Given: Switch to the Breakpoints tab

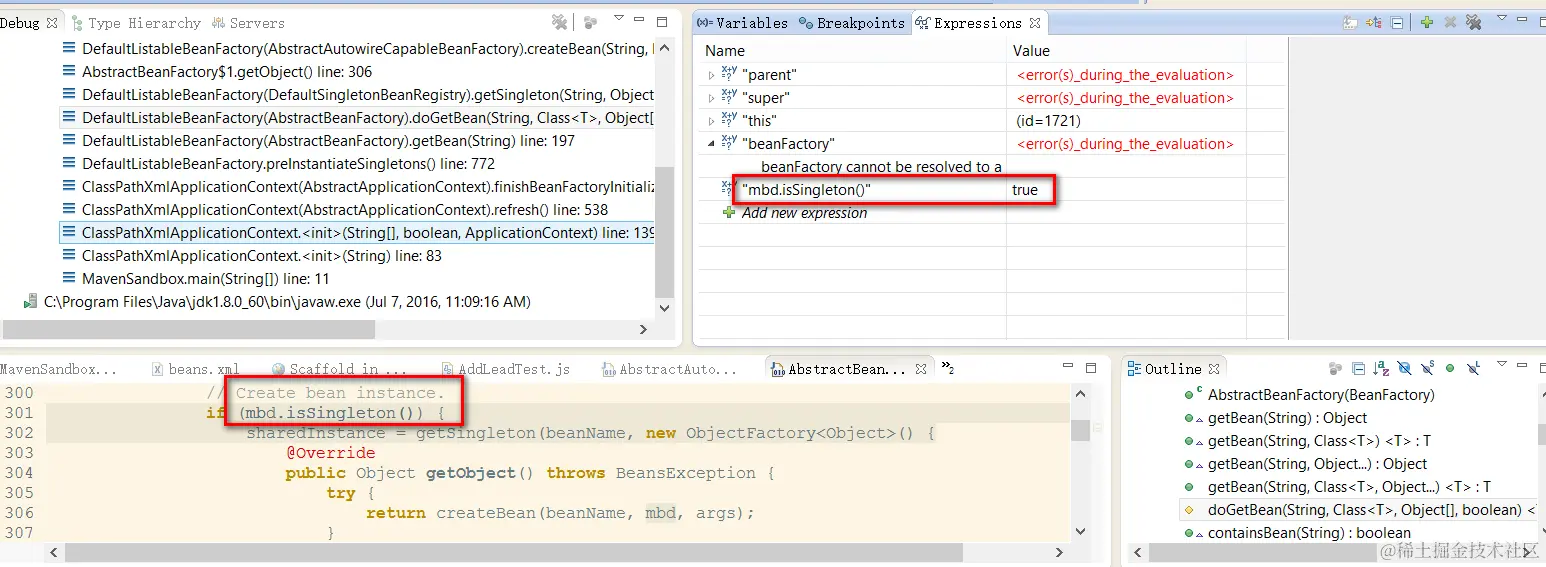Looking at the screenshot, I should tap(852, 23).
